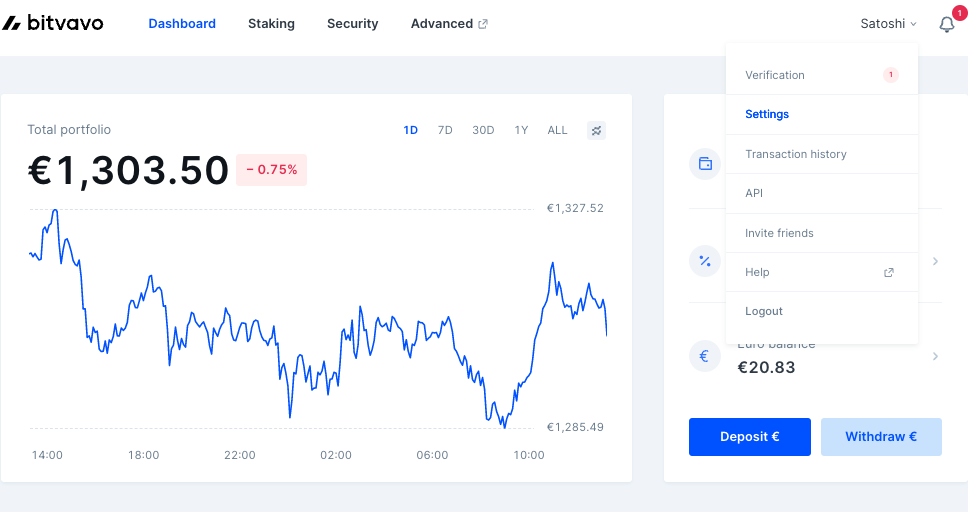Image resolution: width=968 pixels, height=512 pixels.
Task: Go to the Staking tab
Action: pos(272,23)
